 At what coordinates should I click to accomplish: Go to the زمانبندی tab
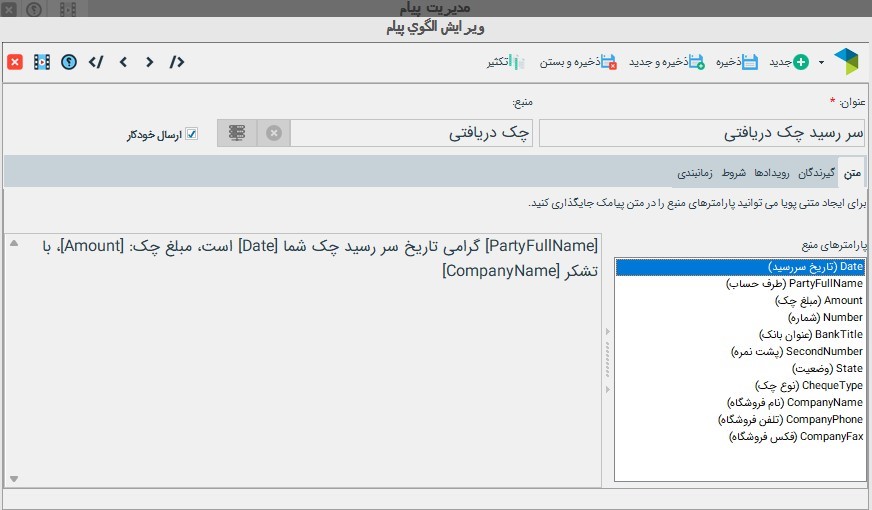coord(695,172)
